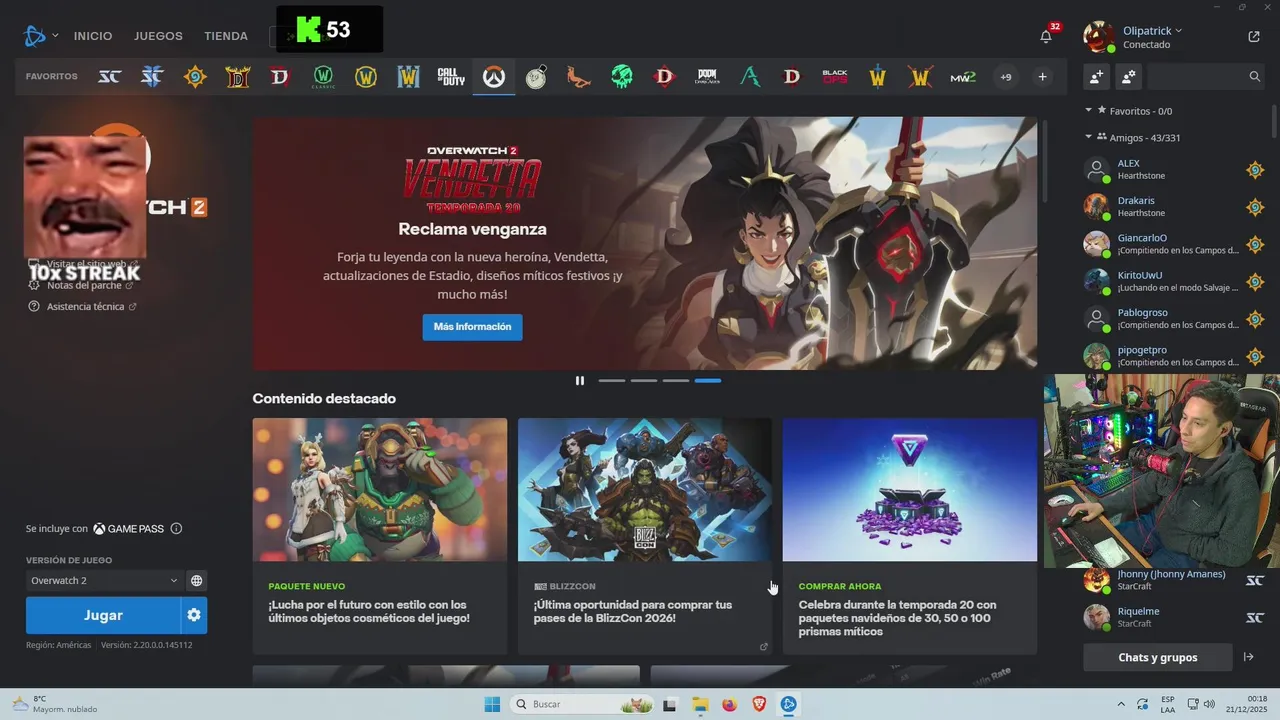Click Más información on the Vendetta banner
Image resolution: width=1280 pixels, height=720 pixels.
(x=472, y=327)
